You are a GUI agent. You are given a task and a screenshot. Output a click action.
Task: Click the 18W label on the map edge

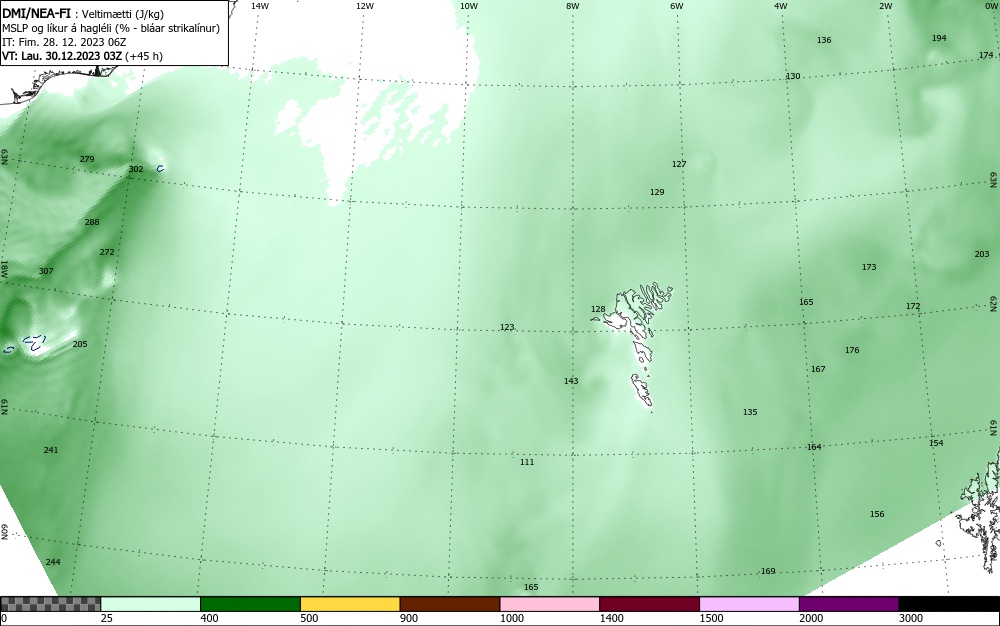(x=4, y=268)
